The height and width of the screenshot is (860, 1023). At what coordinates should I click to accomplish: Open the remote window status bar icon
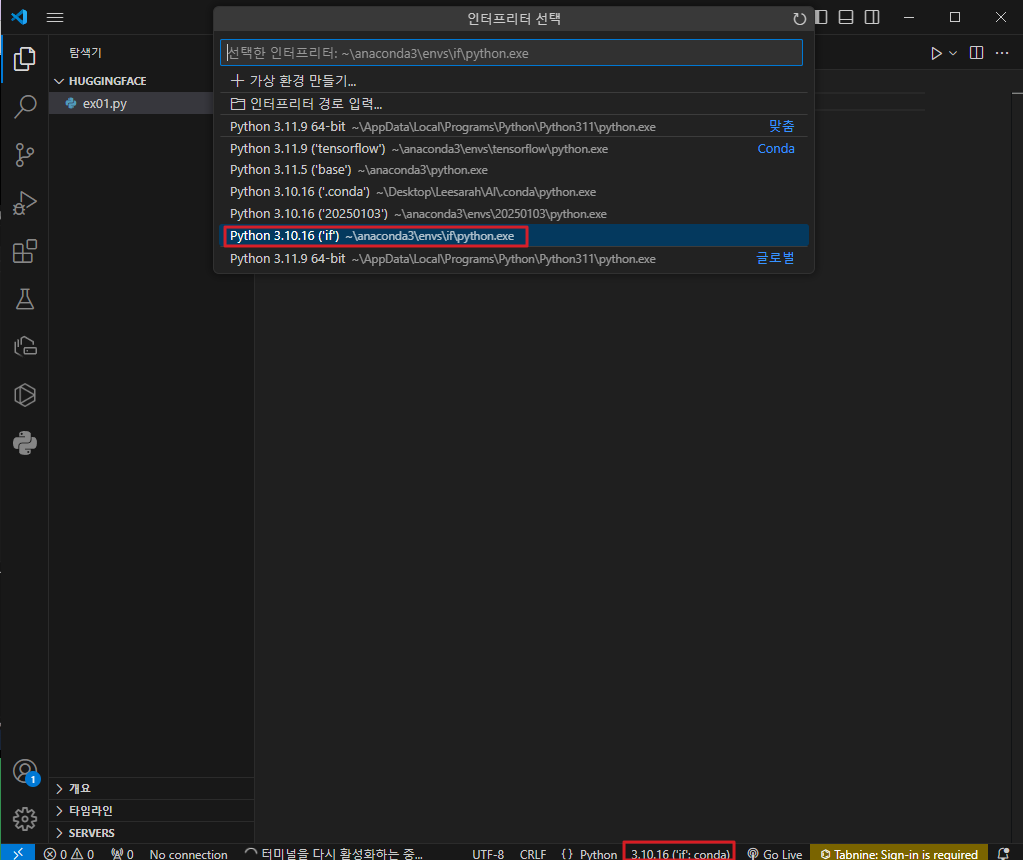click(18, 853)
